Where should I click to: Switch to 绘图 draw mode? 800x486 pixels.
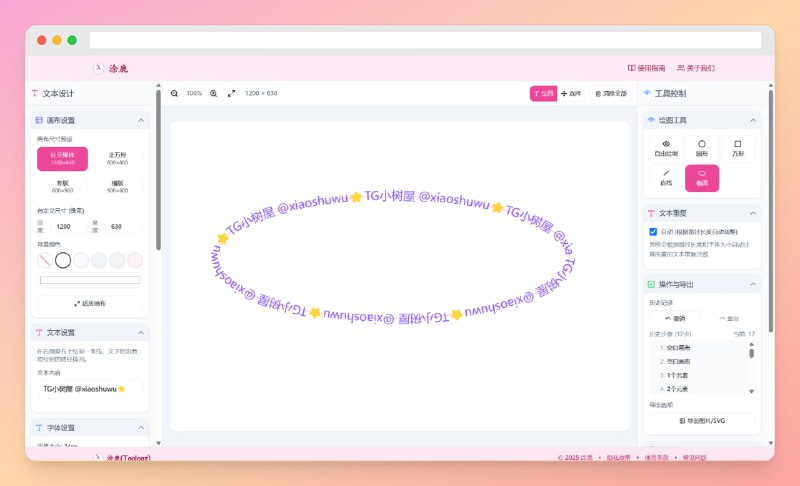(543, 93)
